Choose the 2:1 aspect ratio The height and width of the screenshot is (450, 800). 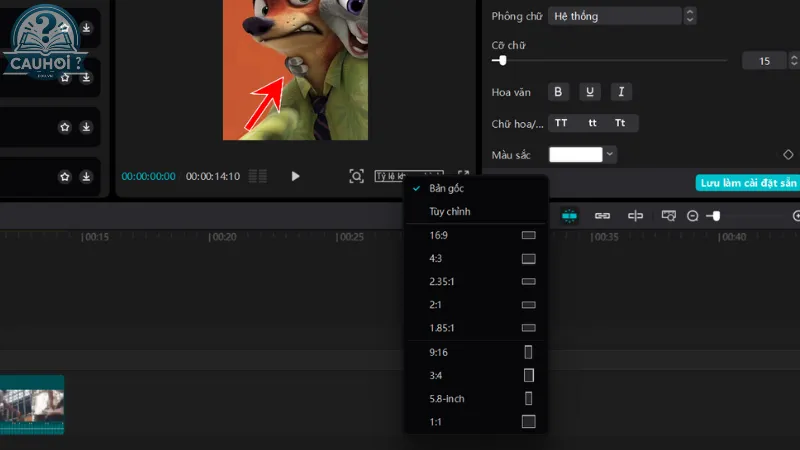click(x=476, y=305)
